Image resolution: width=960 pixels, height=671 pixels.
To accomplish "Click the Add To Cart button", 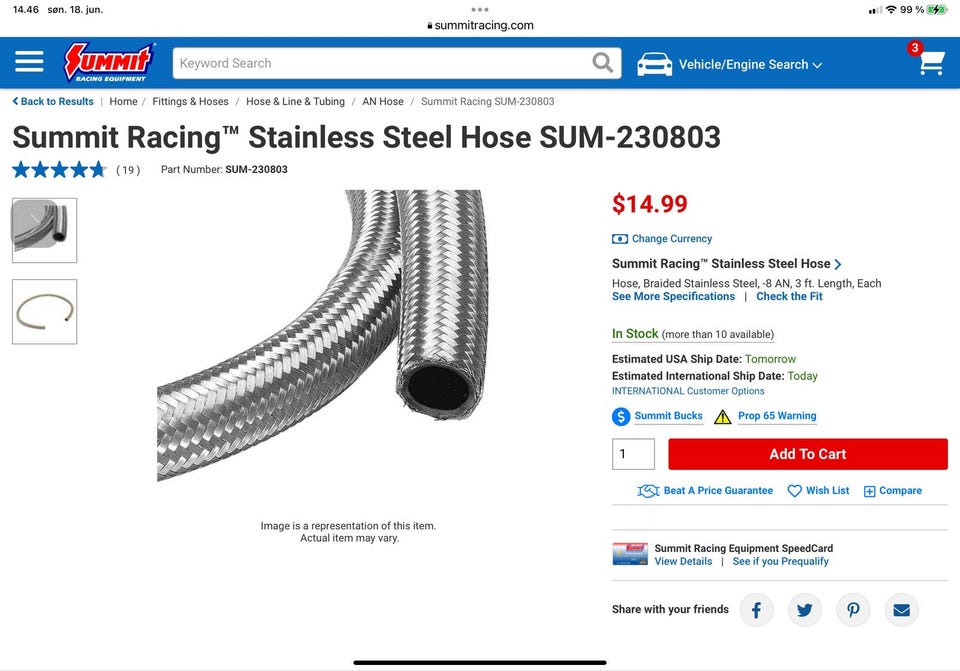I will coord(807,454).
